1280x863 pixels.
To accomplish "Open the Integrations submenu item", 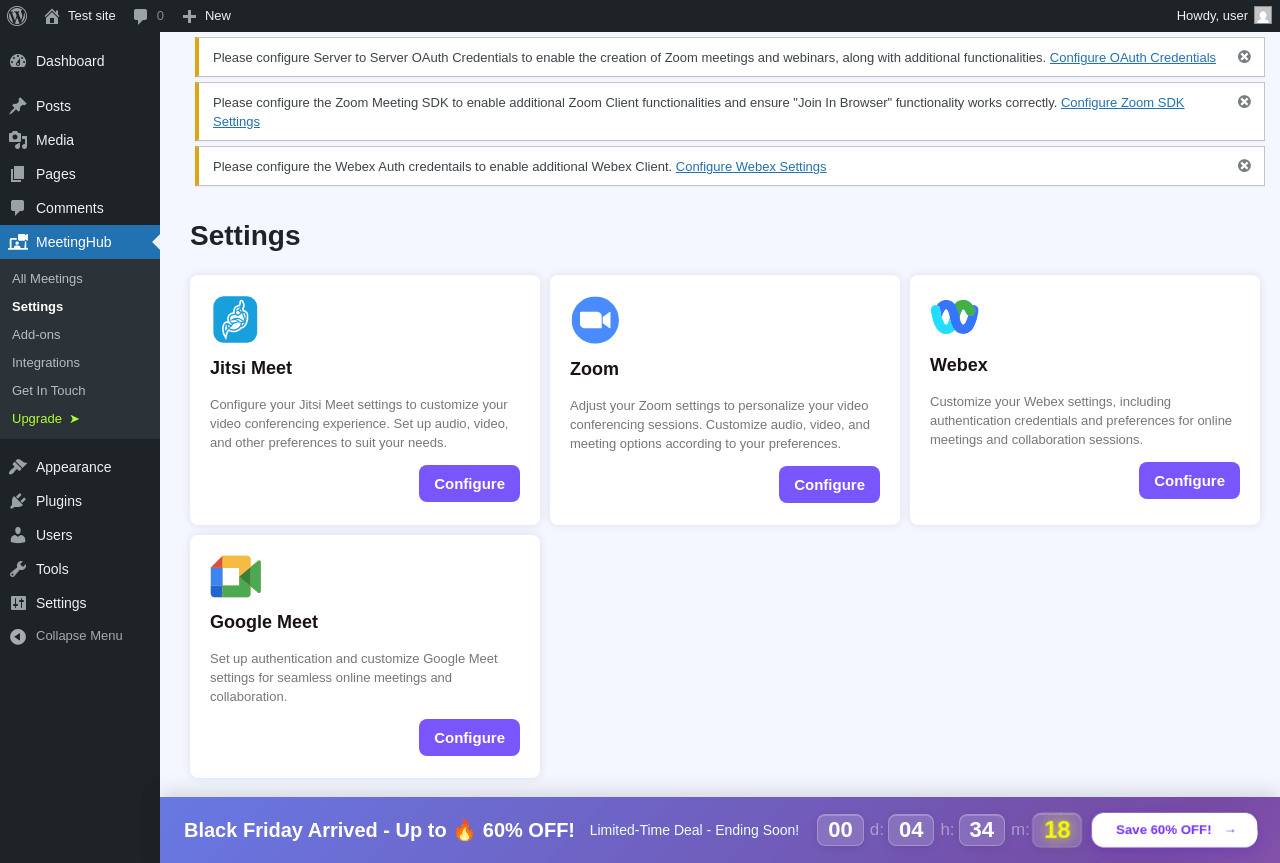I will (x=46, y=362).
